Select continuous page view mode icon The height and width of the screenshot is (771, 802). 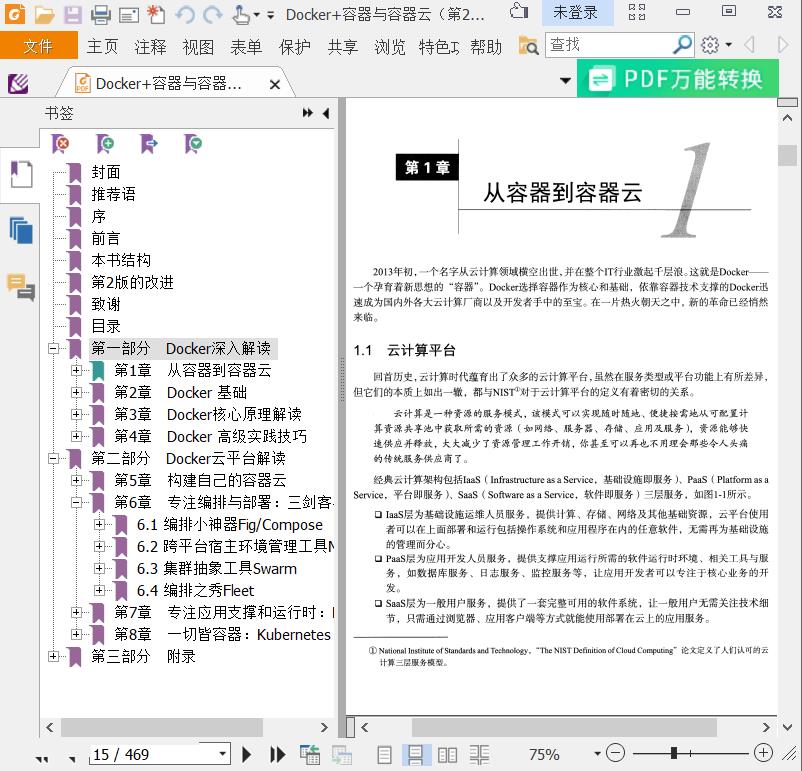pyautogui.click(x=415, y=755)
